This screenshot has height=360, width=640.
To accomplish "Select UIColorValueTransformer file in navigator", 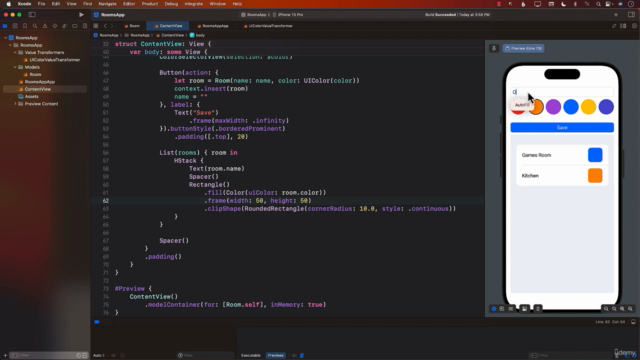I will pos(52,60).
